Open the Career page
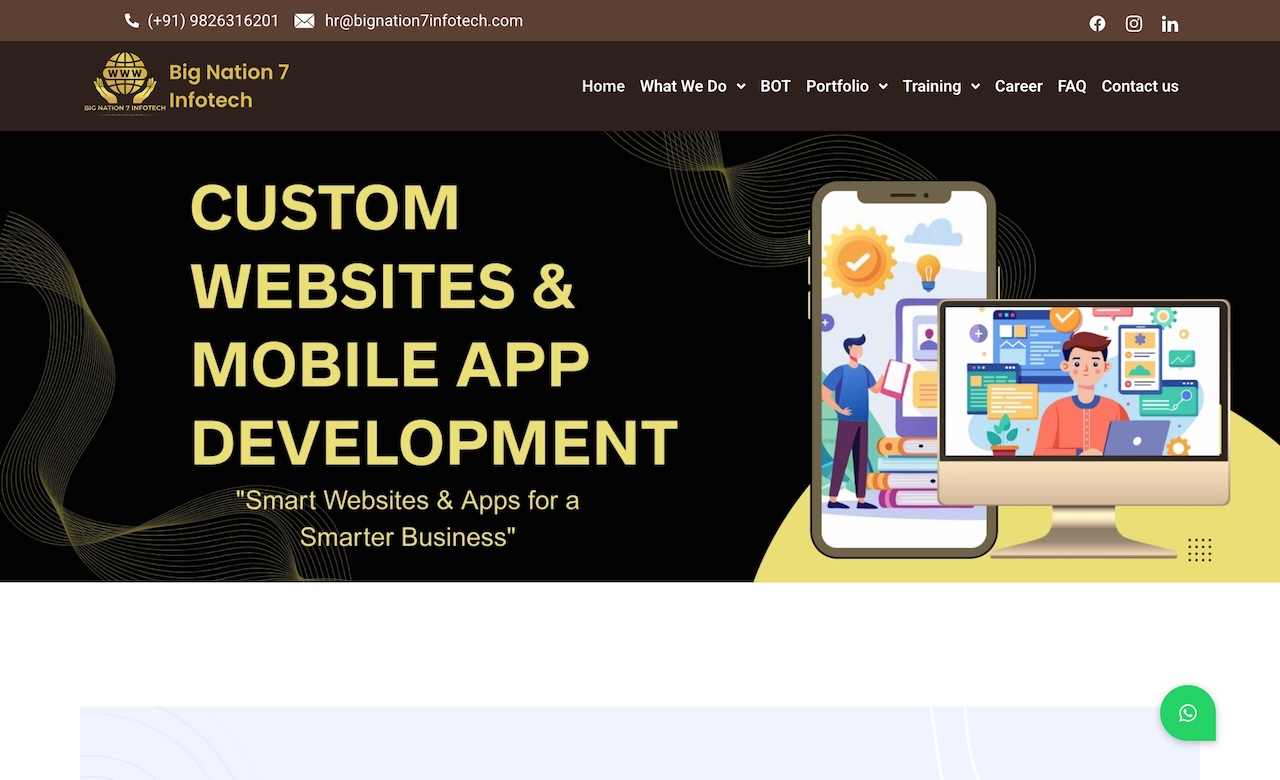 click(x=1018, y=86)
